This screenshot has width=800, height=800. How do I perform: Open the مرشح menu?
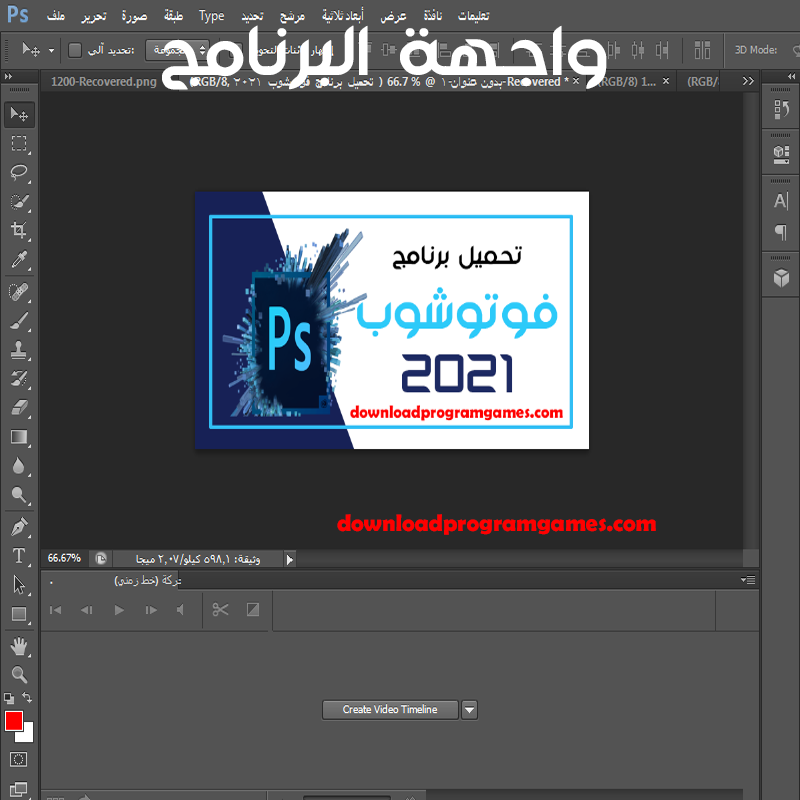292,16
